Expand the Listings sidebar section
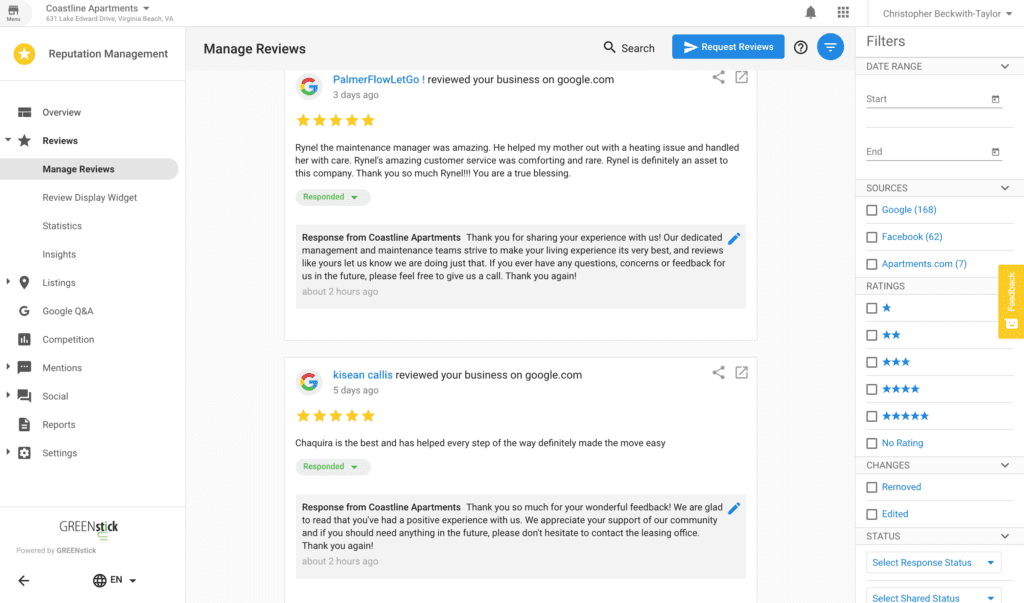The image size is (1024, 603). pyautogui.click(x=9, y=283)
